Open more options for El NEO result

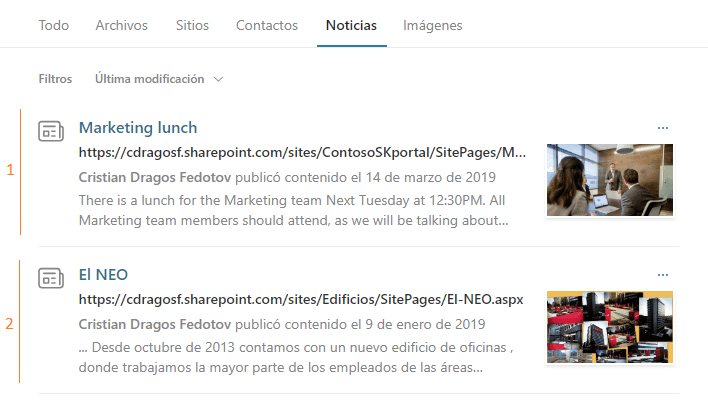coord(662,275)
